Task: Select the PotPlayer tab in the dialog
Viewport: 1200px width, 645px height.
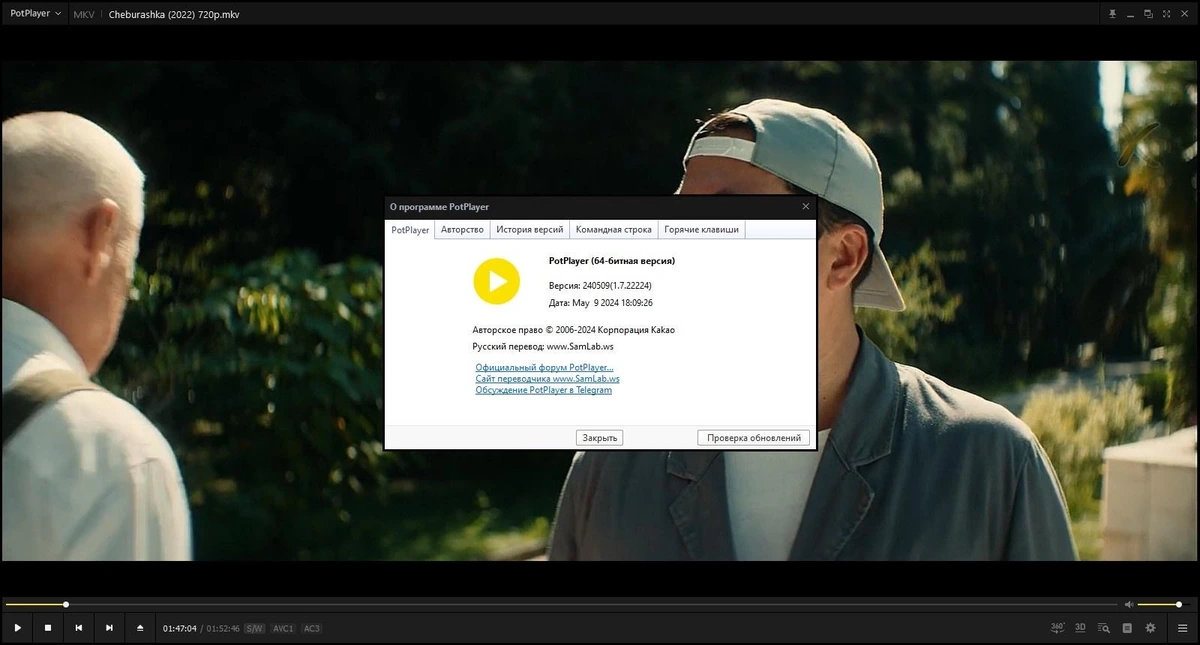Action: point(410,230)
